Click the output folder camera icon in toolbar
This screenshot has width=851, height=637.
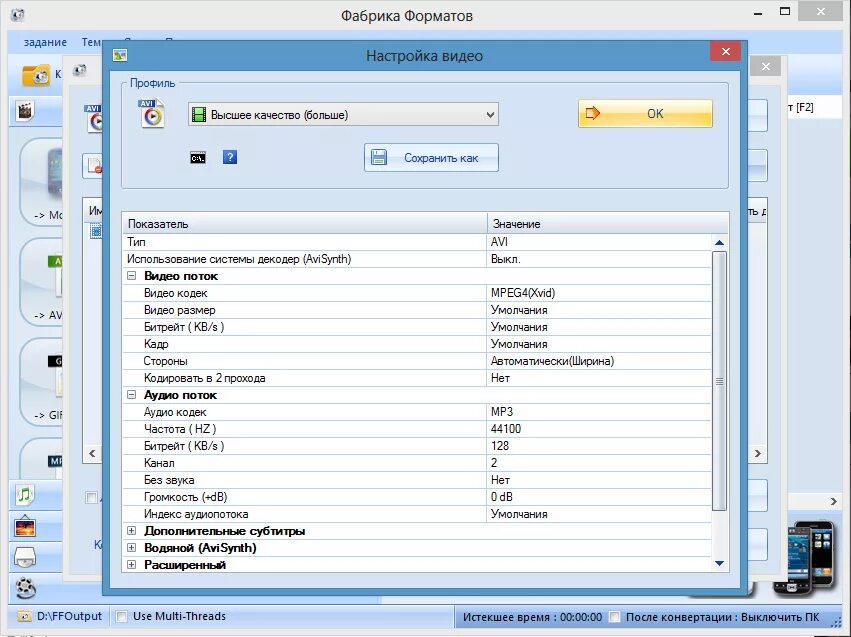pos(36,75)
